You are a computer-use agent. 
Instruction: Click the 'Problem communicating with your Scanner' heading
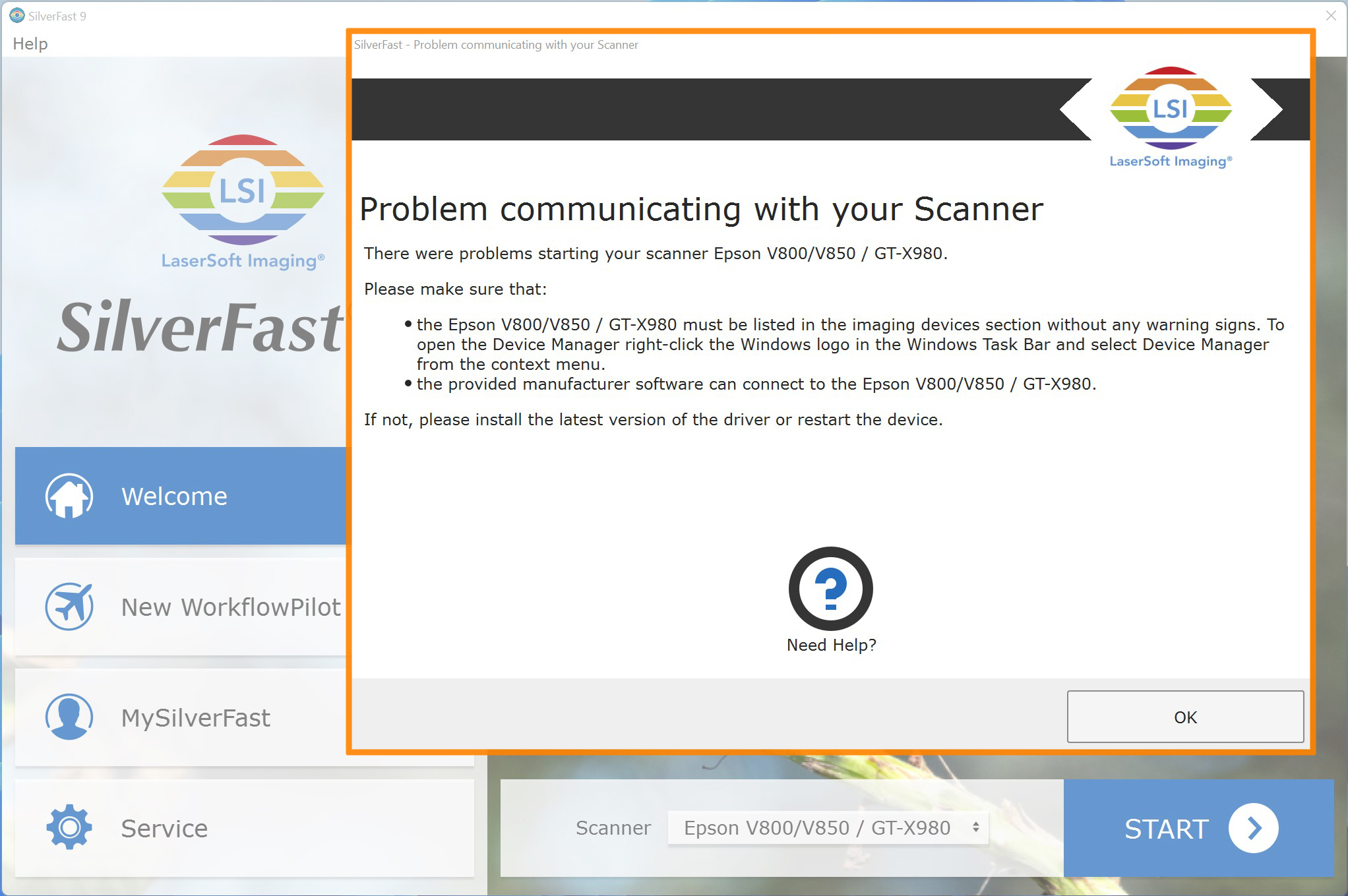[x=701, y=210]
